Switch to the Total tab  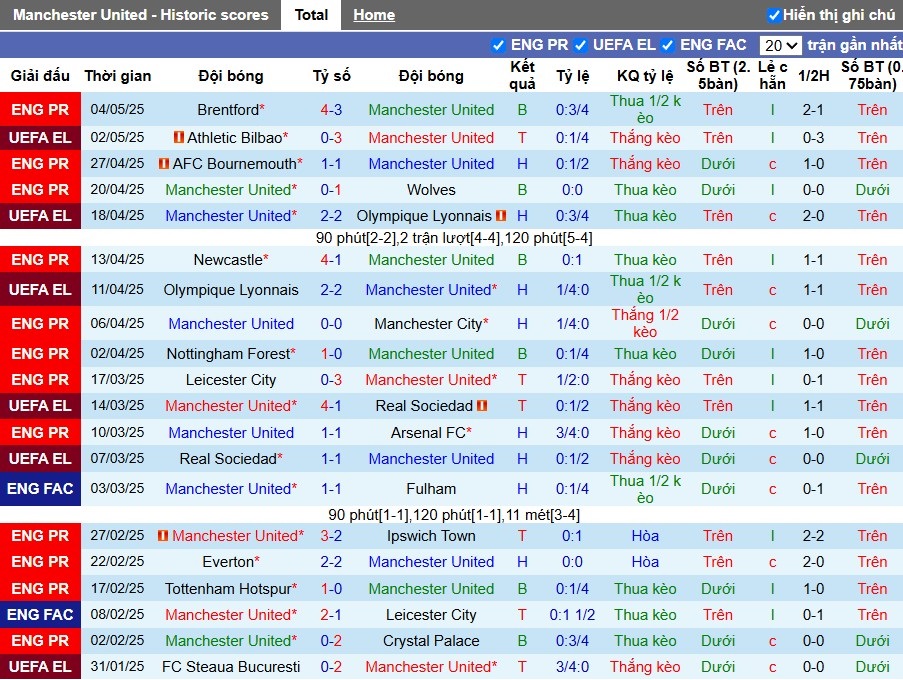(311, 15)
